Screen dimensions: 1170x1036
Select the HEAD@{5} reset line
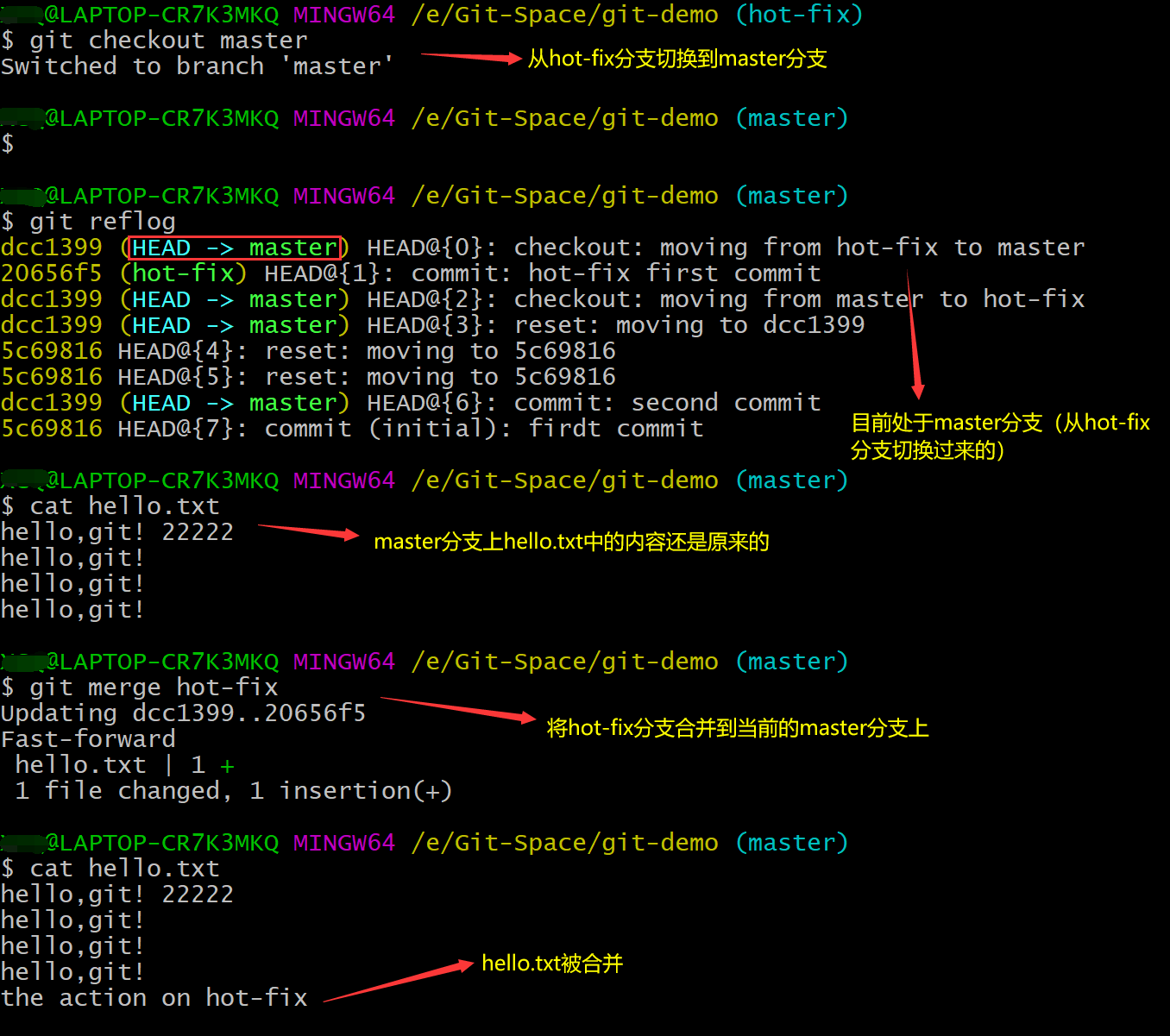[309, 377]
